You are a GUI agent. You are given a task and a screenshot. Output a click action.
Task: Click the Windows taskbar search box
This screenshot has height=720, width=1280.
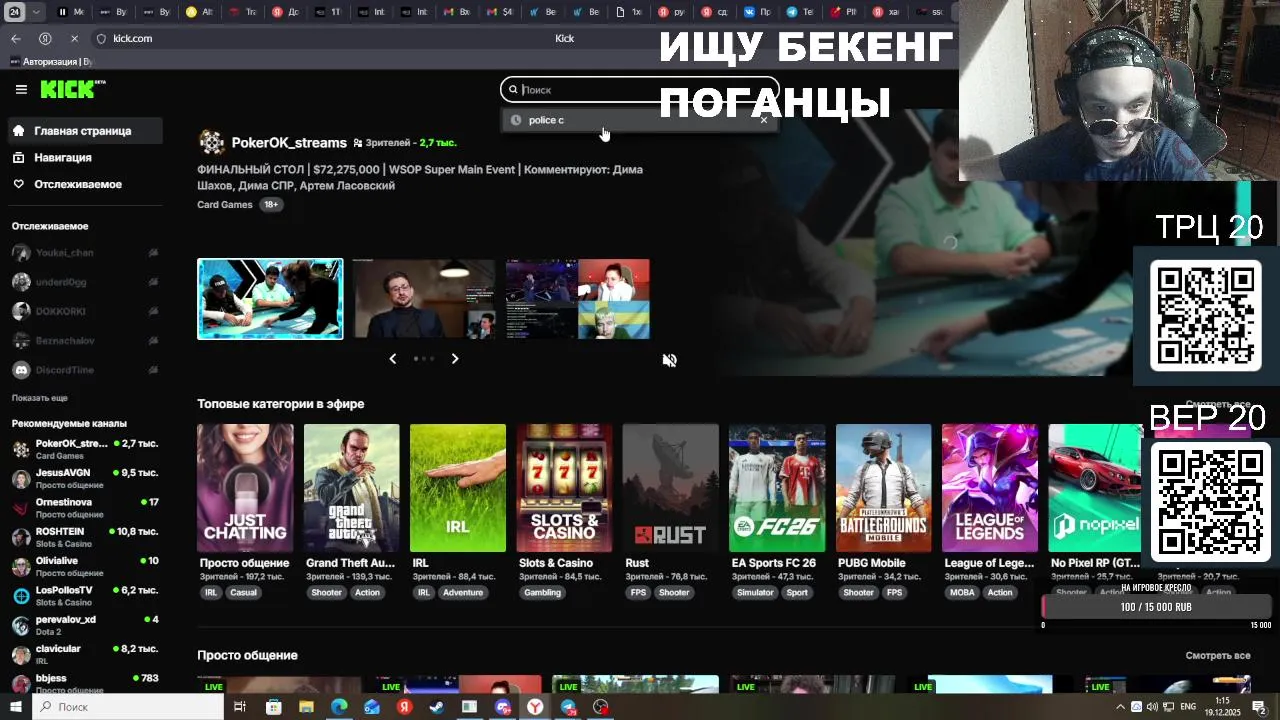tap(128, 707)
